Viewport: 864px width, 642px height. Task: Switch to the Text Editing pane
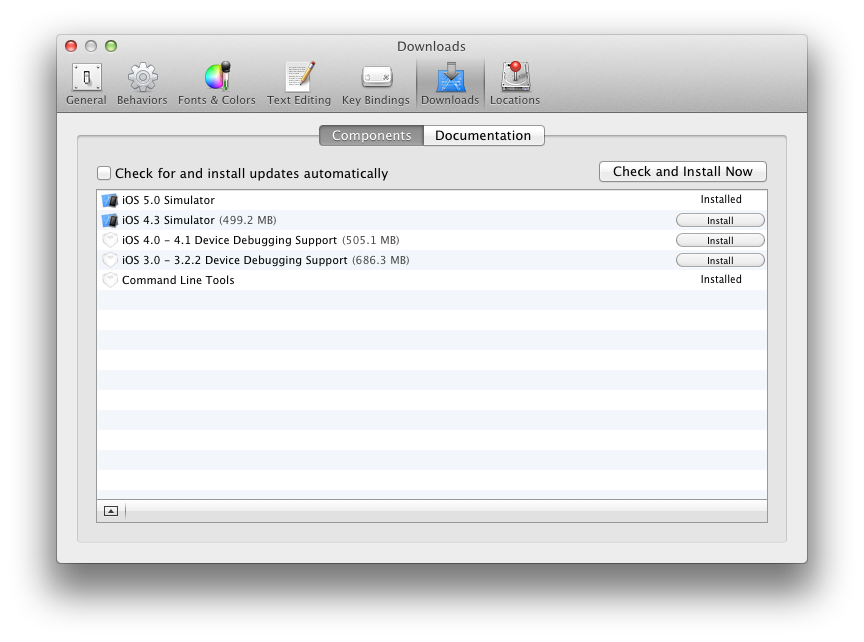300,80
